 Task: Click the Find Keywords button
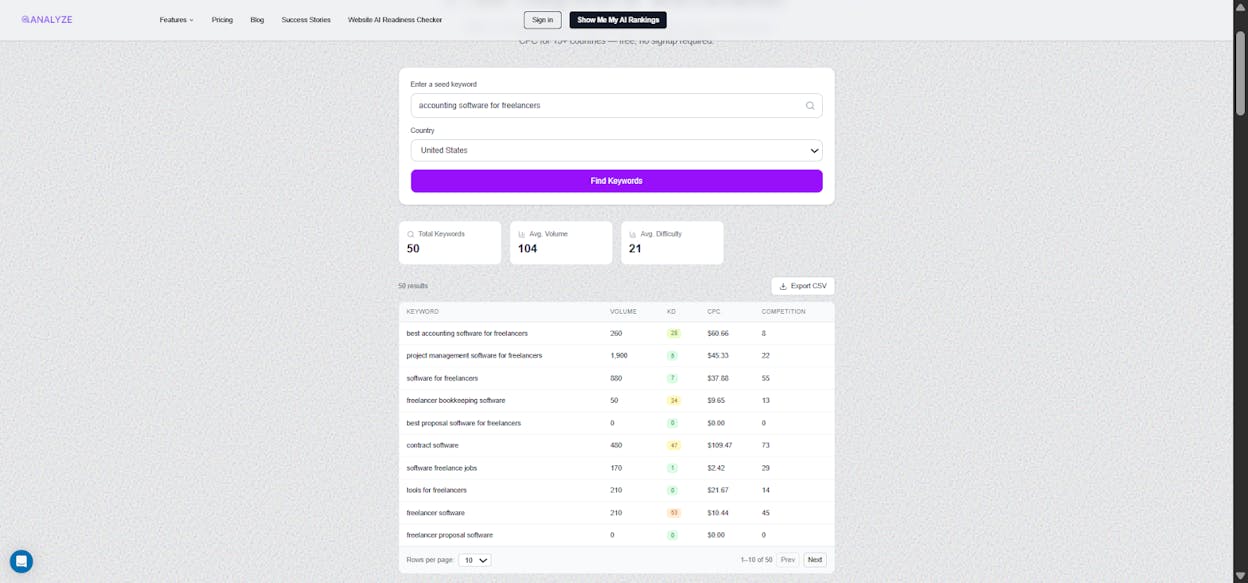616,181
